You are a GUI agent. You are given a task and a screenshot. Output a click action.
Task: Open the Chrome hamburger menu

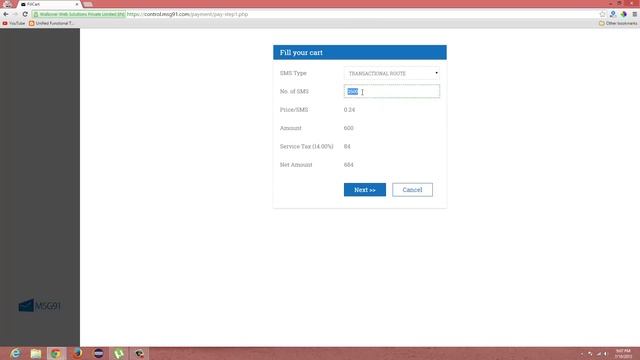pyautogui.click(x=635, y=14)
